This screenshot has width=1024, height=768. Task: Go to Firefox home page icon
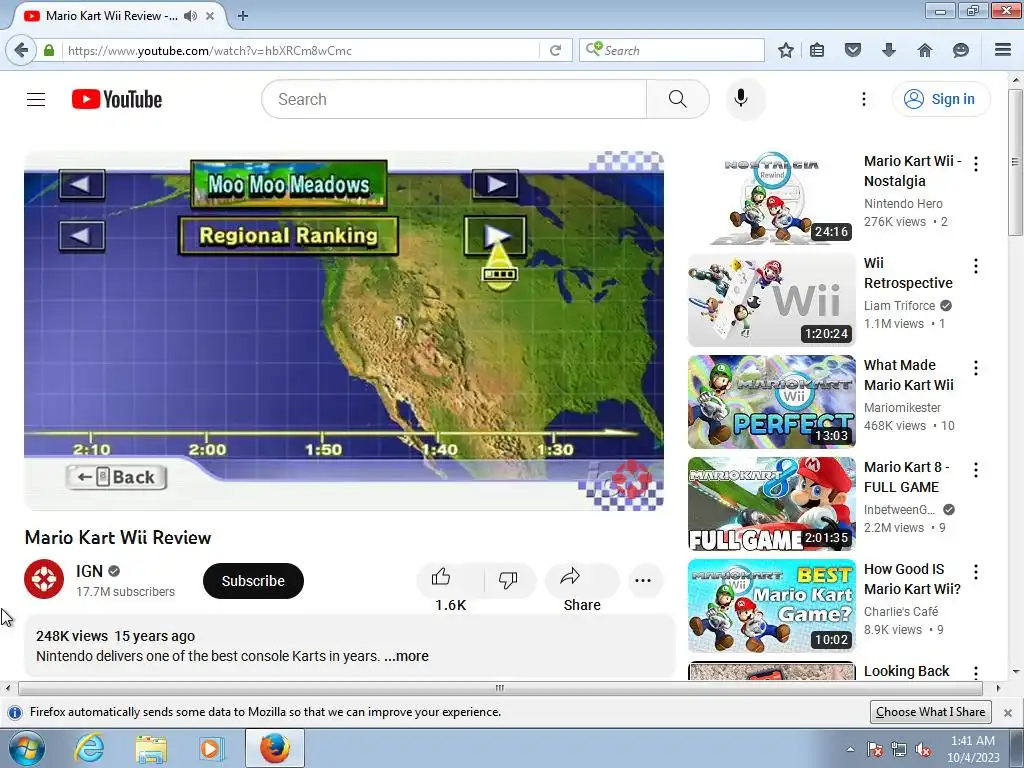925,50
